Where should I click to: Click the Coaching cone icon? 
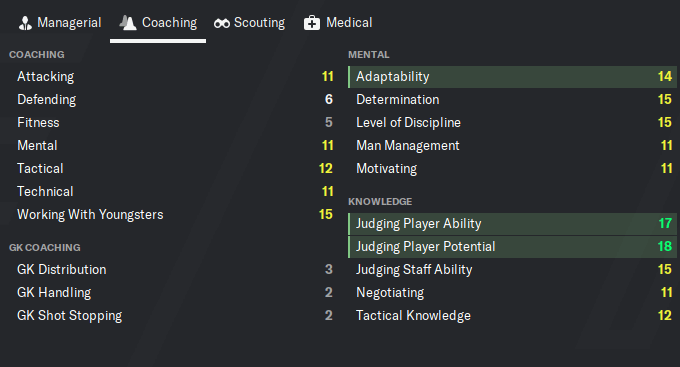point(128,23)
